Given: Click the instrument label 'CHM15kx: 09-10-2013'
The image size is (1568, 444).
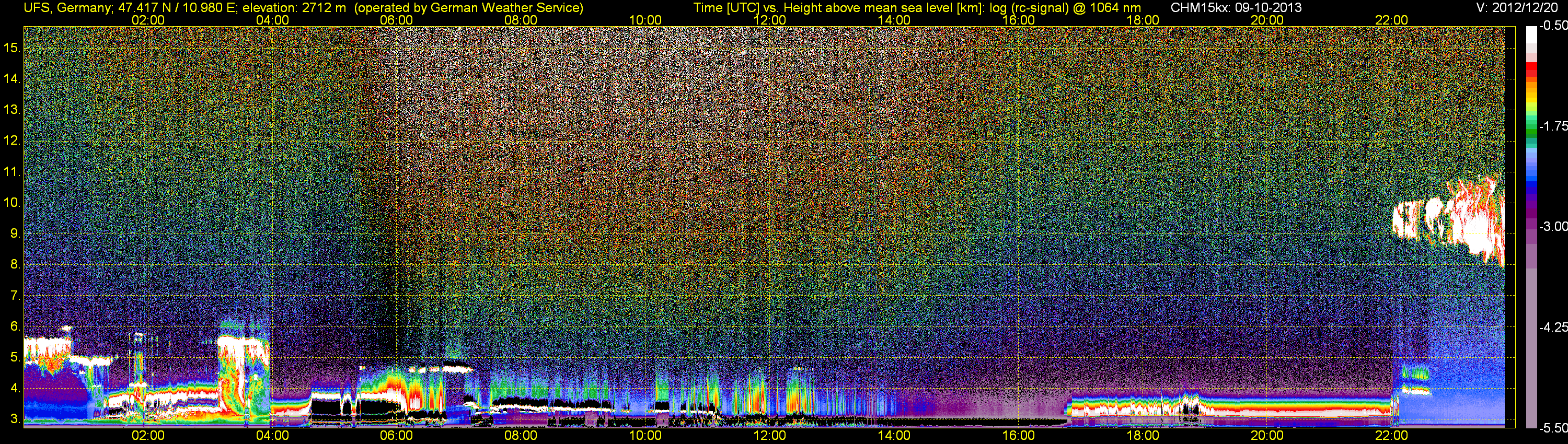Looking at the screenshot, I should coord(1236,8).
